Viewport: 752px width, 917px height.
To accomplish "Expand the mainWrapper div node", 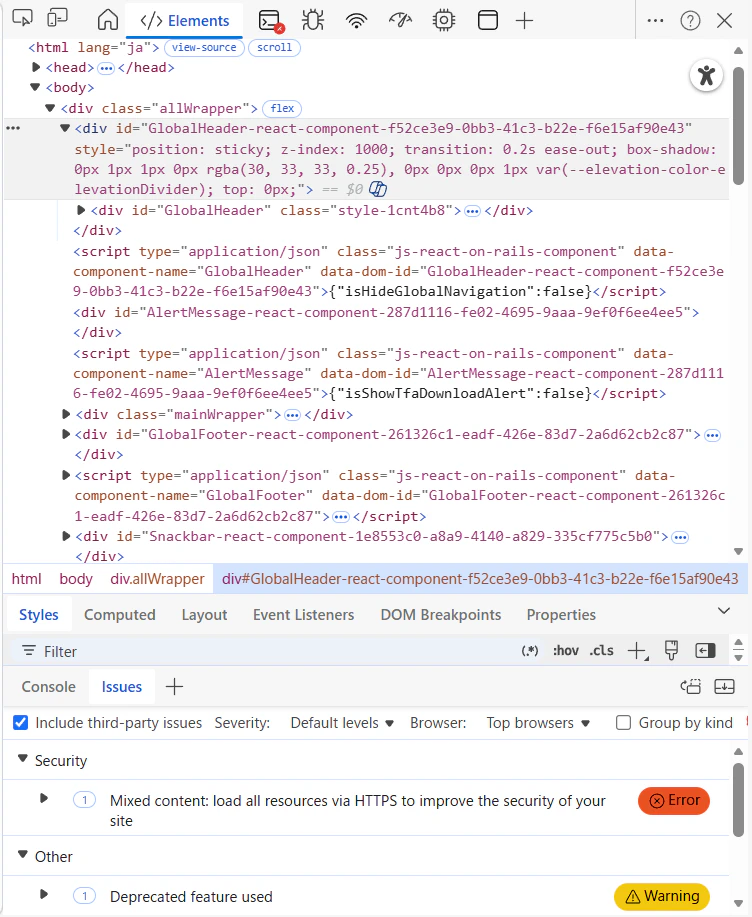I will 66,414.
